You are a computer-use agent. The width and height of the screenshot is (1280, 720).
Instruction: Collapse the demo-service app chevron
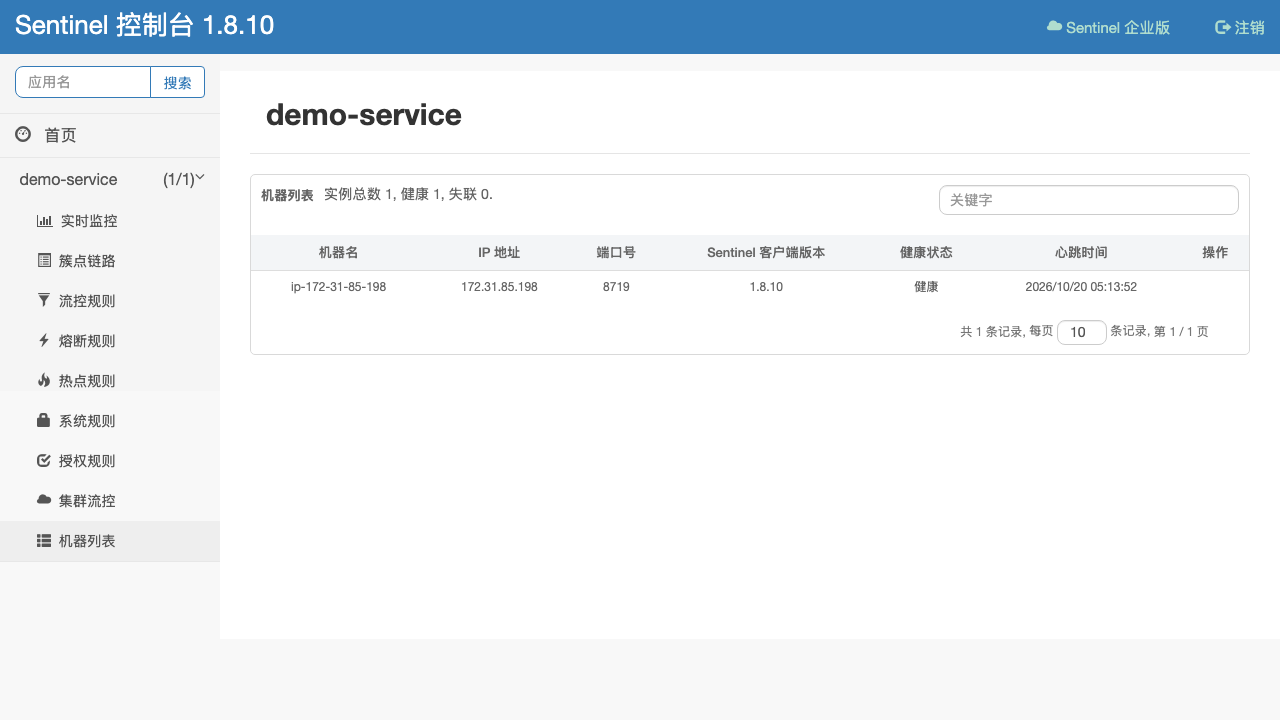click(x=200, y=178)
